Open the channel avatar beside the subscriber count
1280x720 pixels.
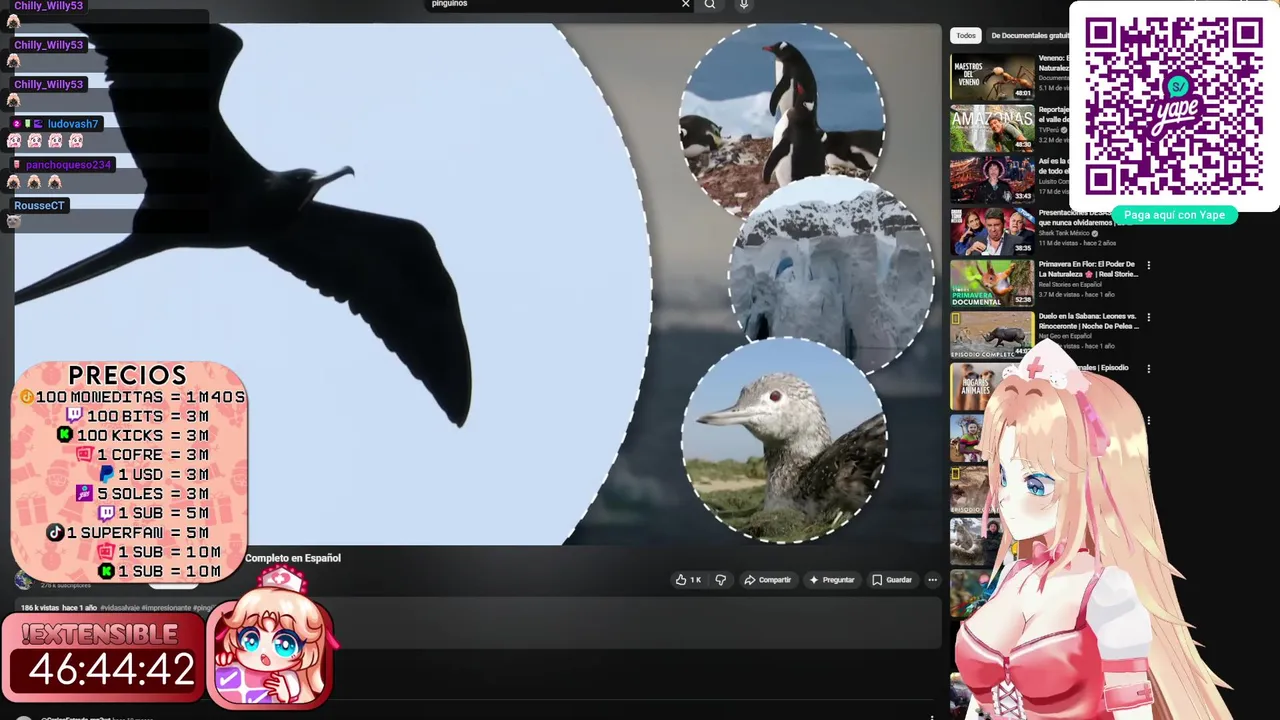pos(24,580)
